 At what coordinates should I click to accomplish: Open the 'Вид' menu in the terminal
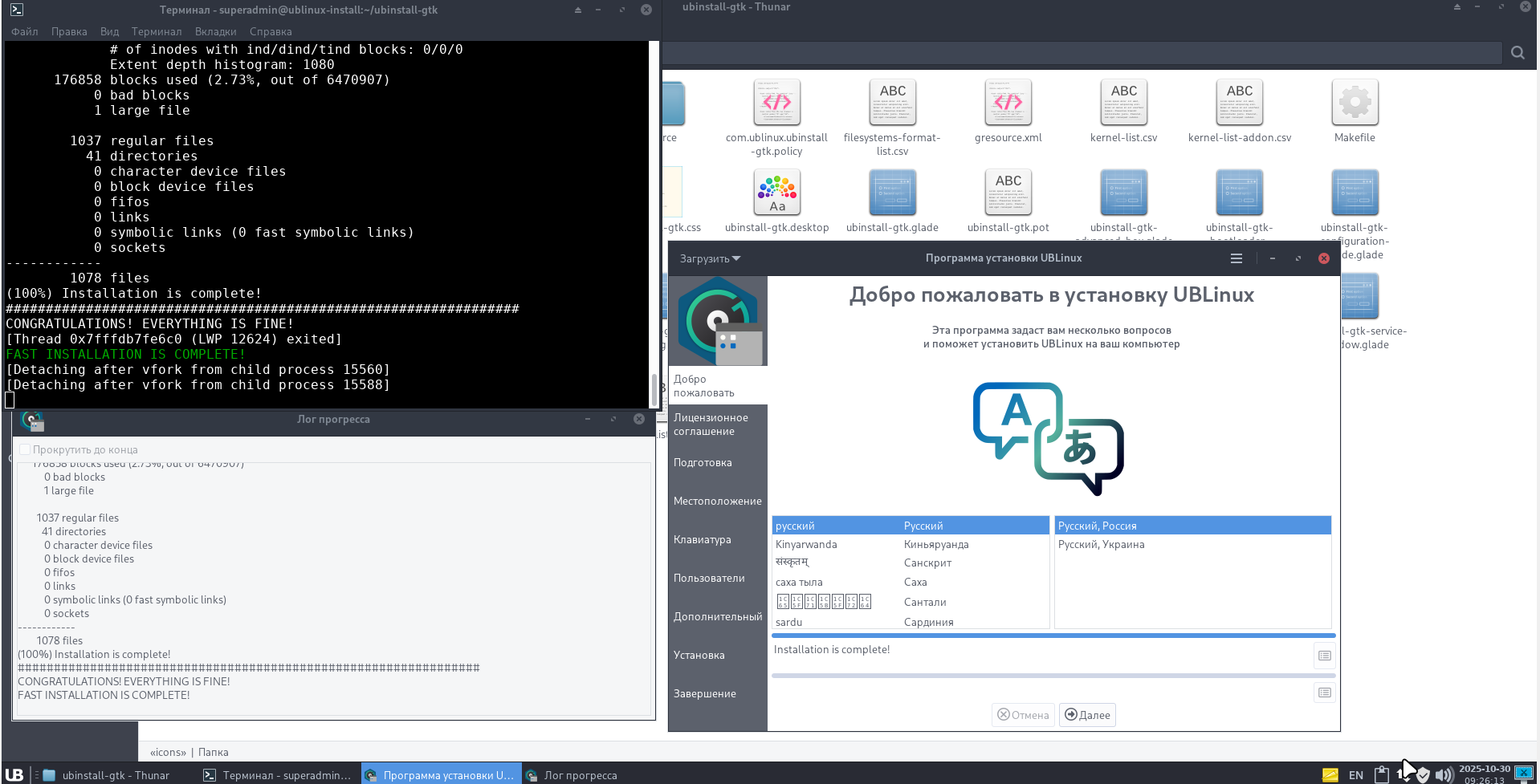pos(110,31)
